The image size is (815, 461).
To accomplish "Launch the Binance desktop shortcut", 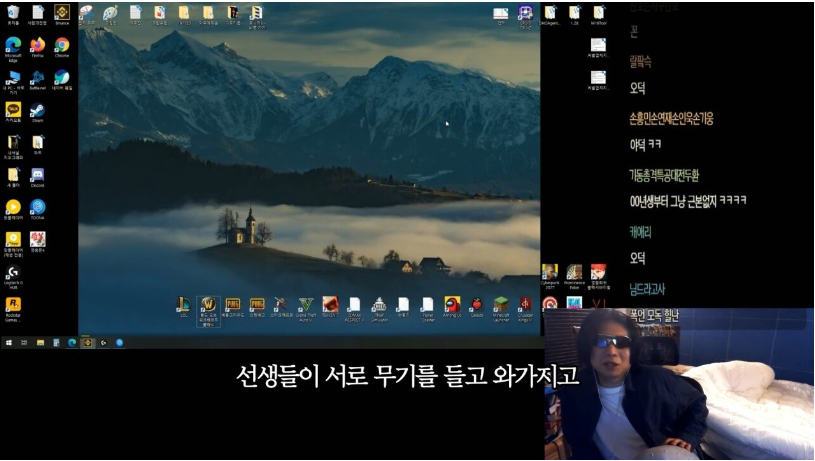I will pyautogui.click(x=62, y=15).
